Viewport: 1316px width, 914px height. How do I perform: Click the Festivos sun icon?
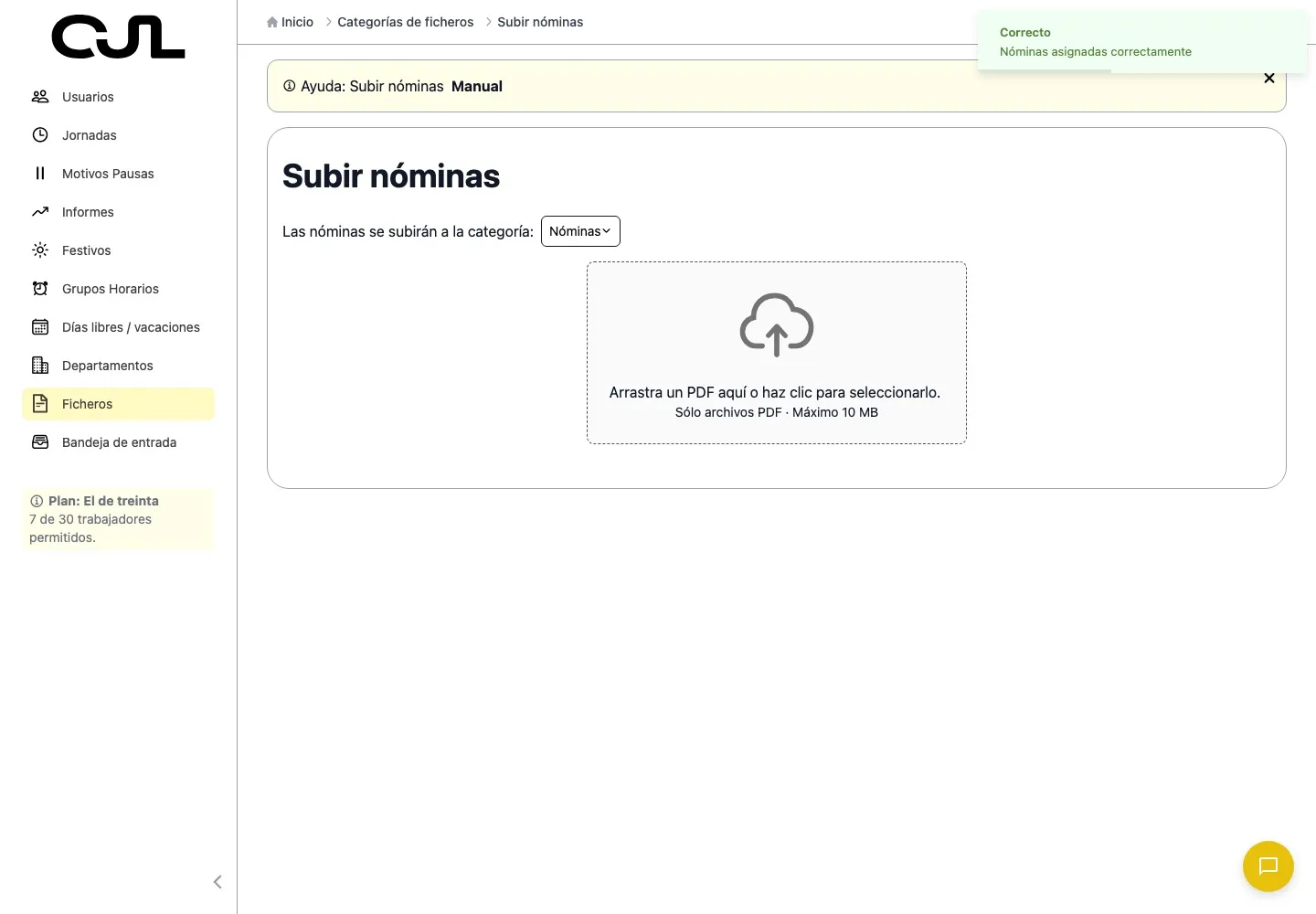(x=40, y=250)
